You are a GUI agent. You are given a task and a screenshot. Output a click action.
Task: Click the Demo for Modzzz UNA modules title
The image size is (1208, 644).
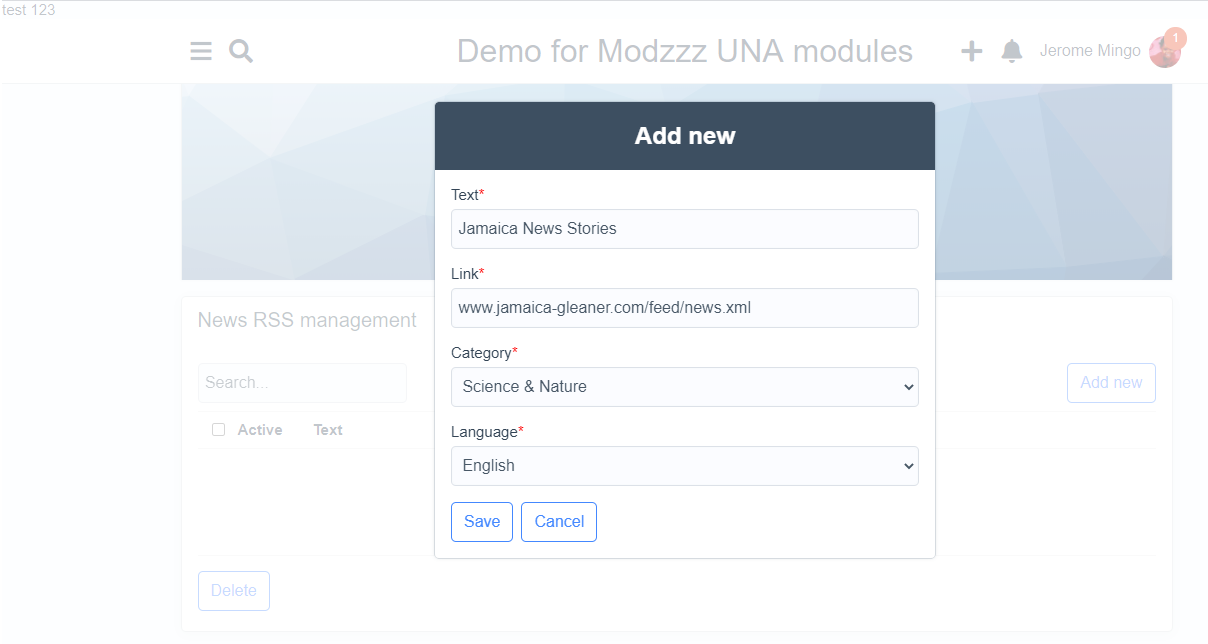point(684,51)
